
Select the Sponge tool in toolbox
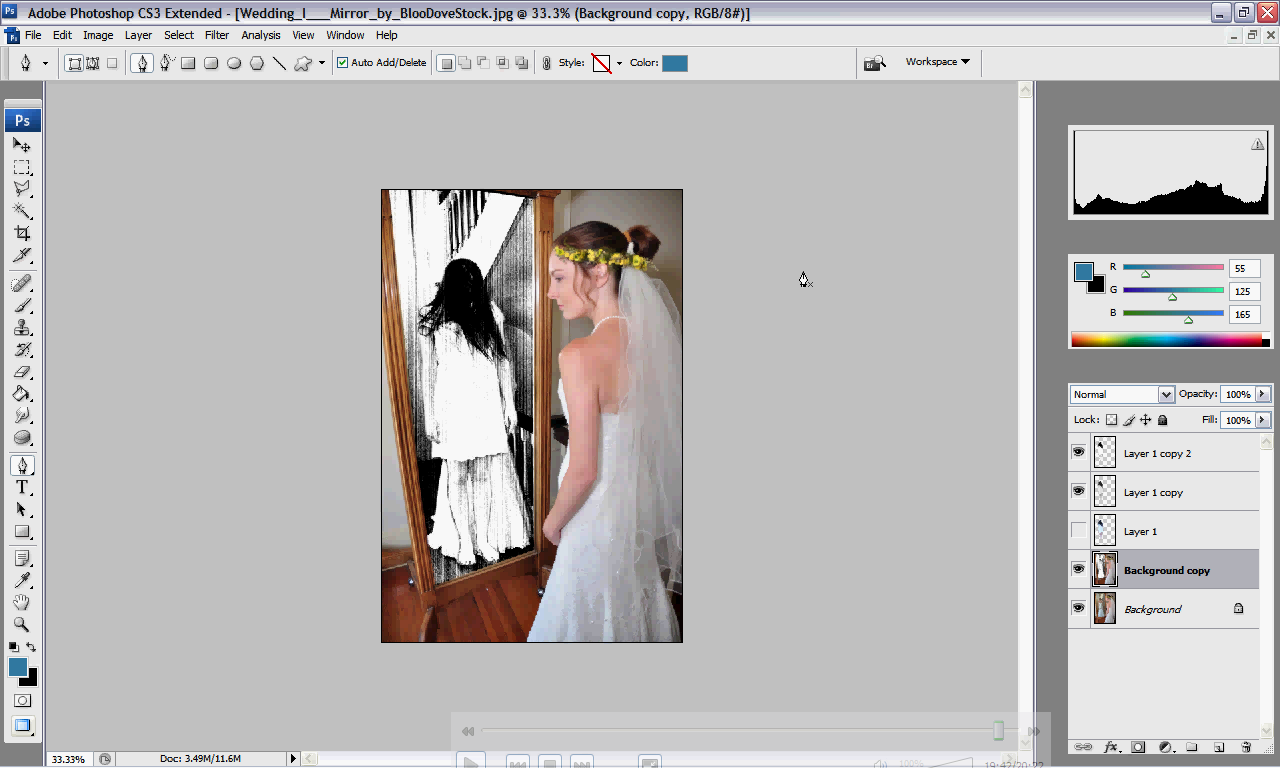point(21,437)
